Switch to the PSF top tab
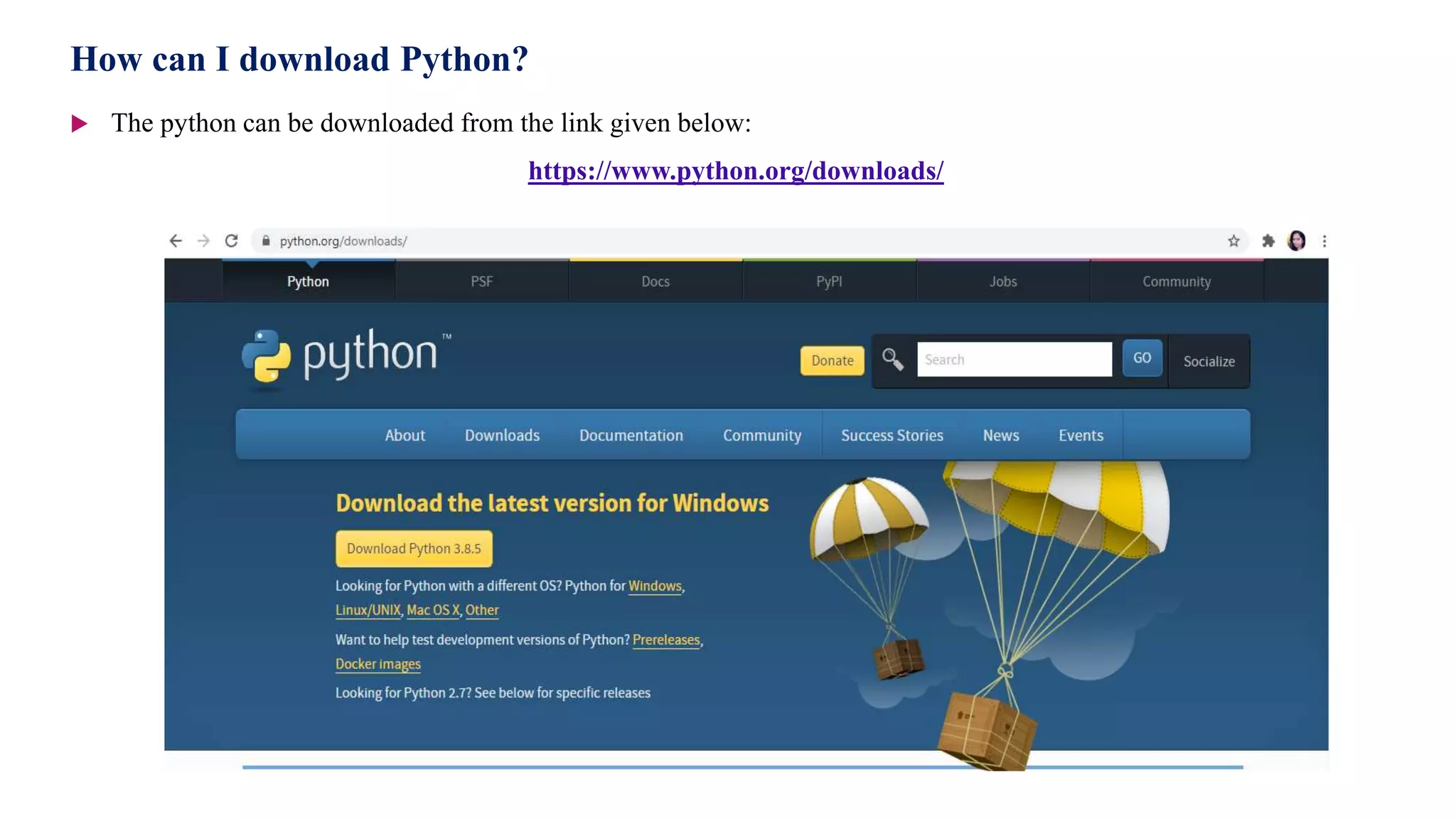 coord(481,282)
